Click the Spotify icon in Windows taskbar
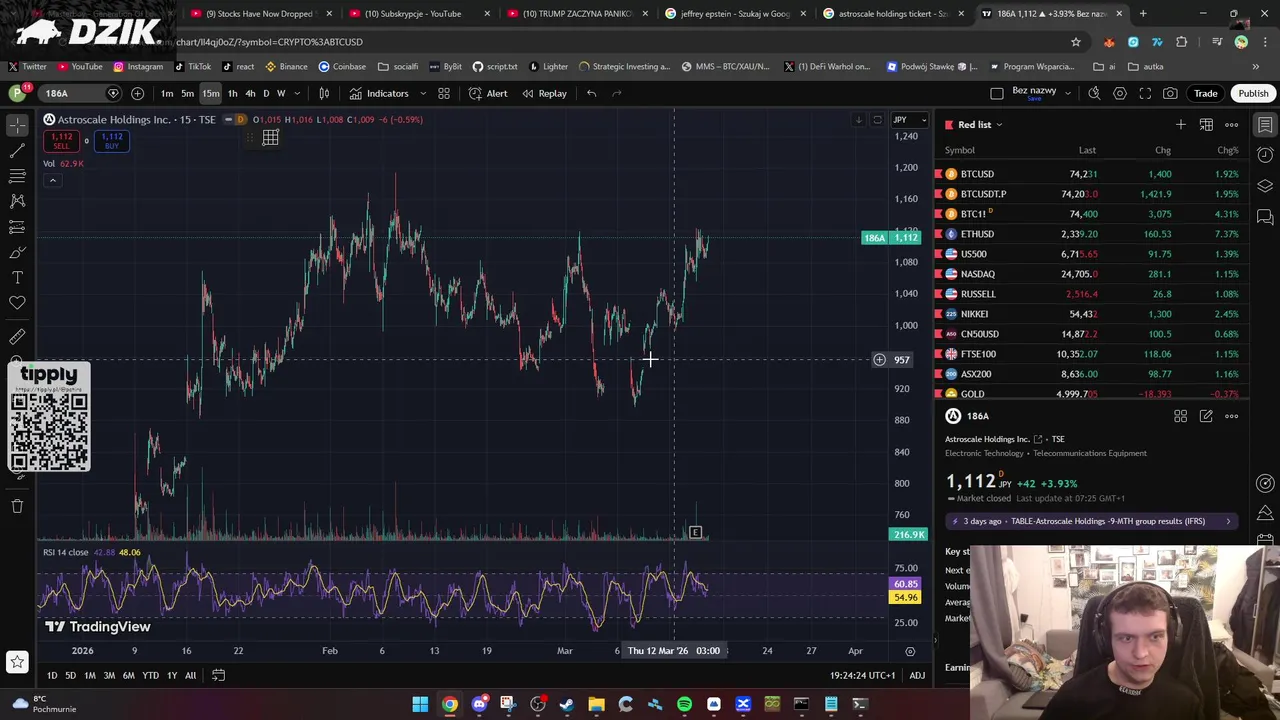This screenshot has width=1280, height=720. pos(684,704)
